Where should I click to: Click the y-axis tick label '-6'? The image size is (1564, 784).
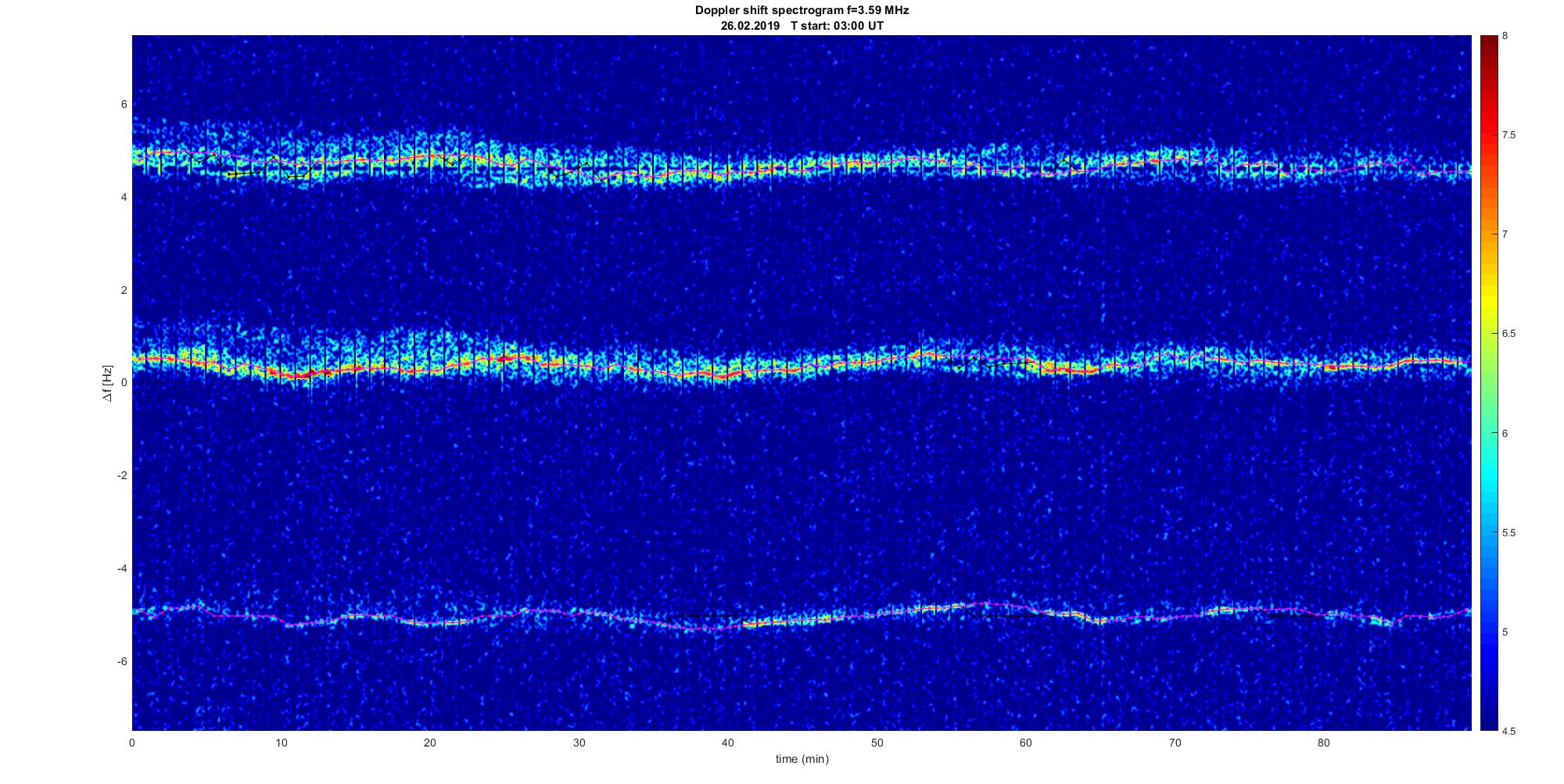[x=122, y=661]
